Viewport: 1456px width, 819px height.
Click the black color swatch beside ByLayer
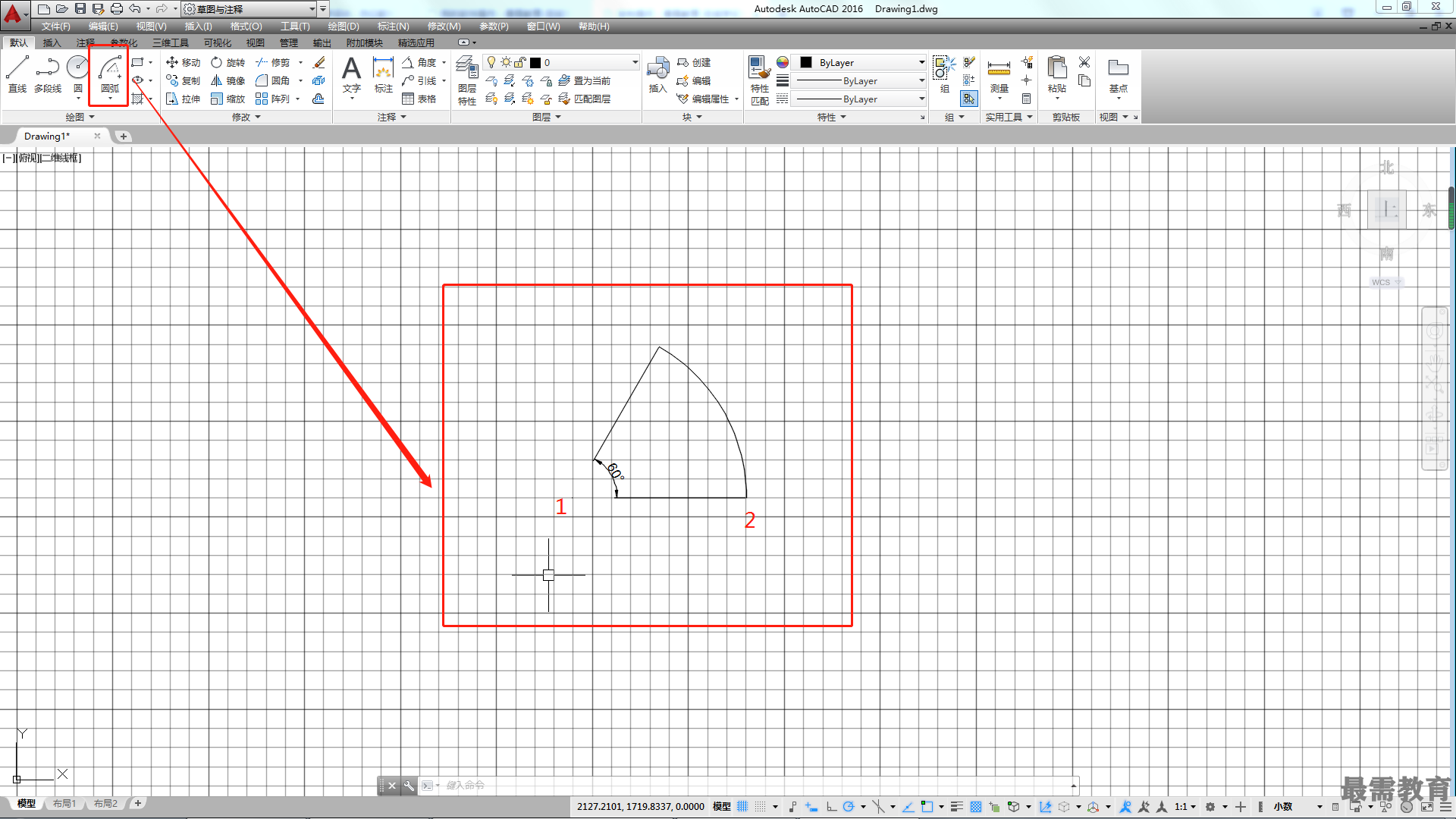806,62
